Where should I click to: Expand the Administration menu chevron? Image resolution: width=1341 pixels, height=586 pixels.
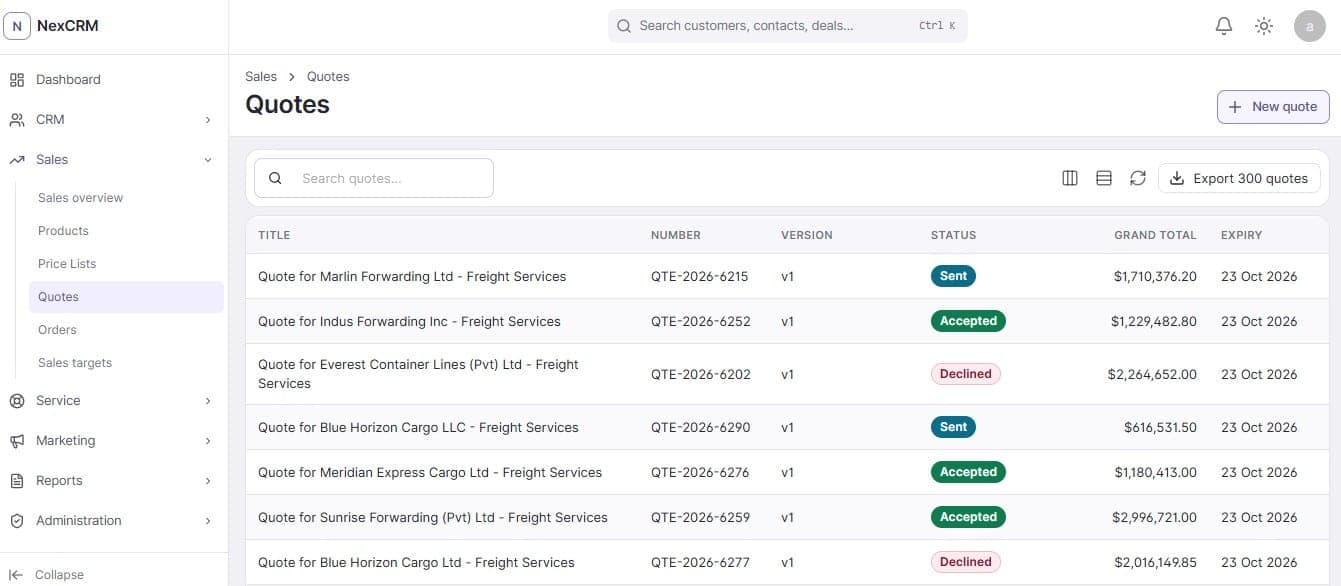(x=208, y=521)
